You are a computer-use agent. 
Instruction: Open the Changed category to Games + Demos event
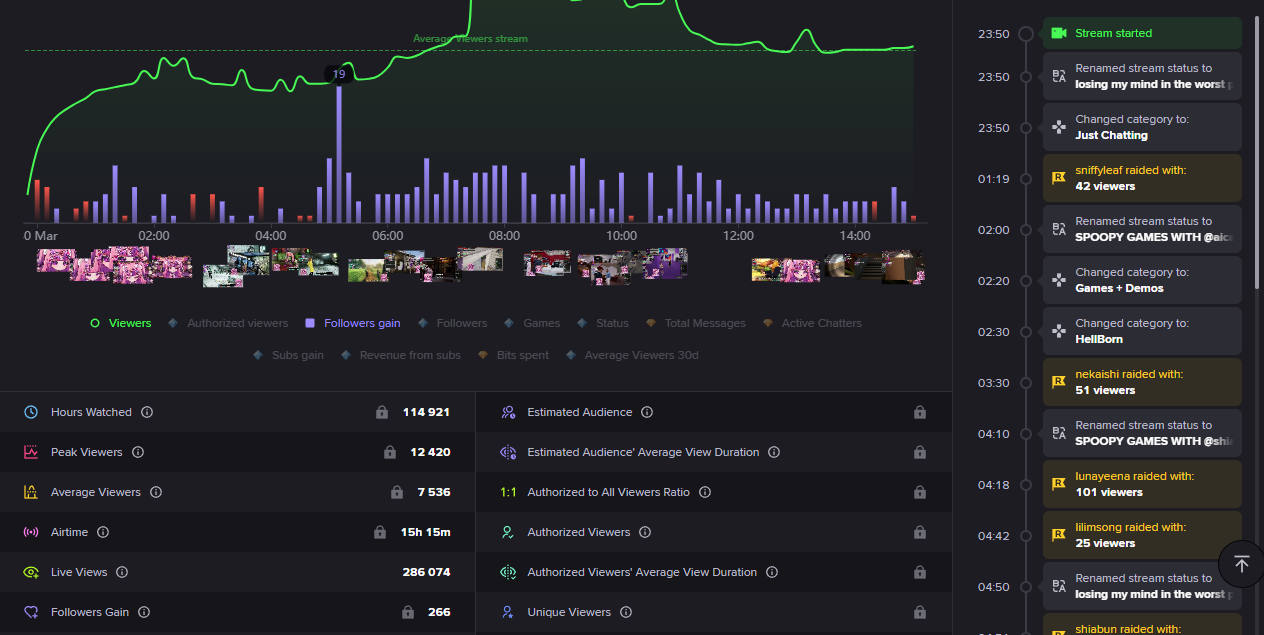click(x=1142, y=280)
